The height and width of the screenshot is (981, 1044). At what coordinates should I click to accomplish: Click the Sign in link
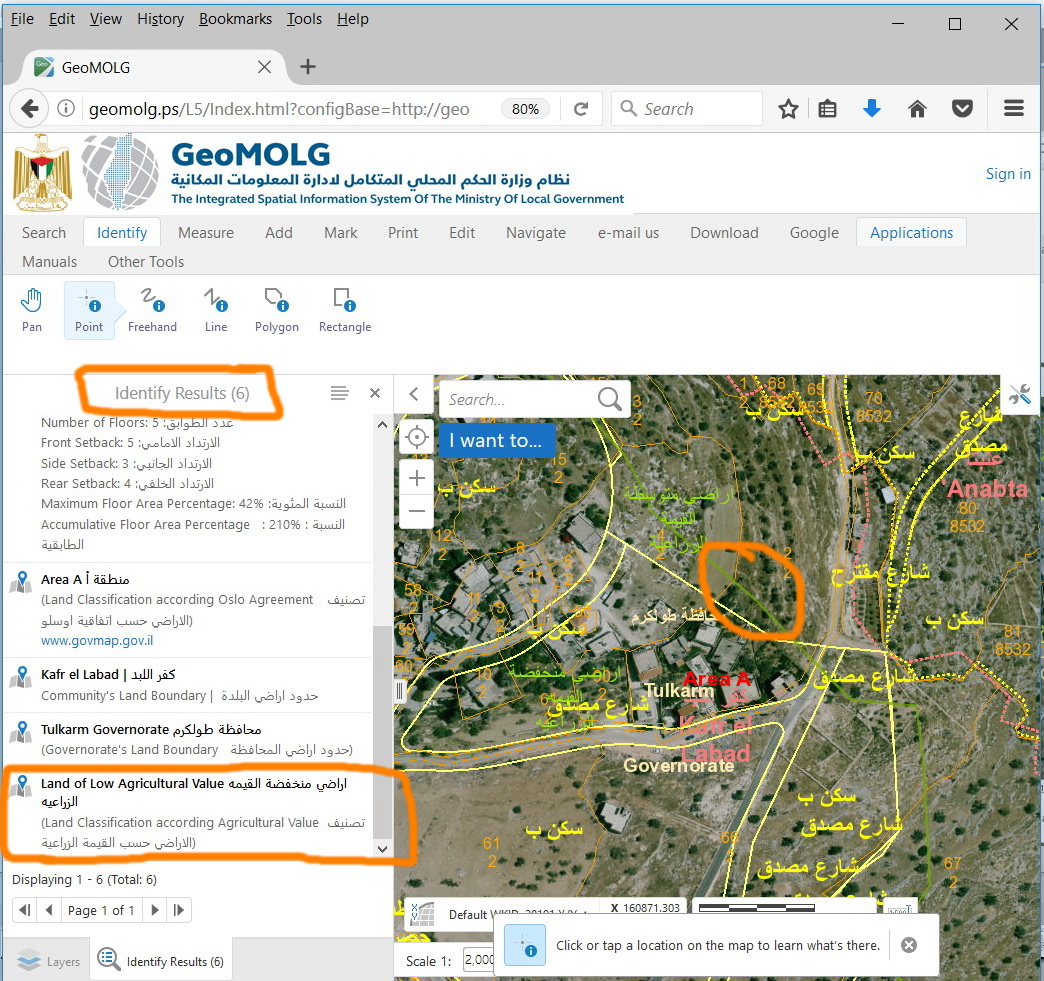pos(1007,174)
